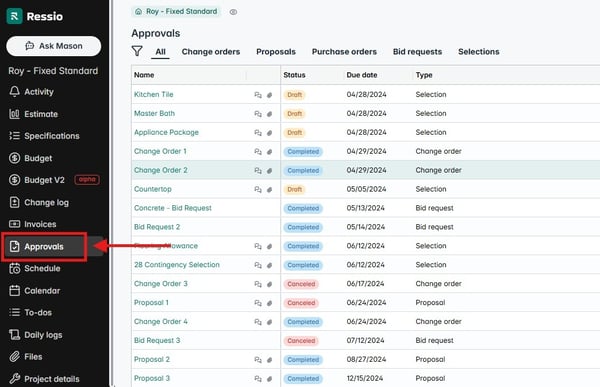This screenshot has width=600, height=387.
Task: Click the Activity bell icon
Action: (15, 91)
